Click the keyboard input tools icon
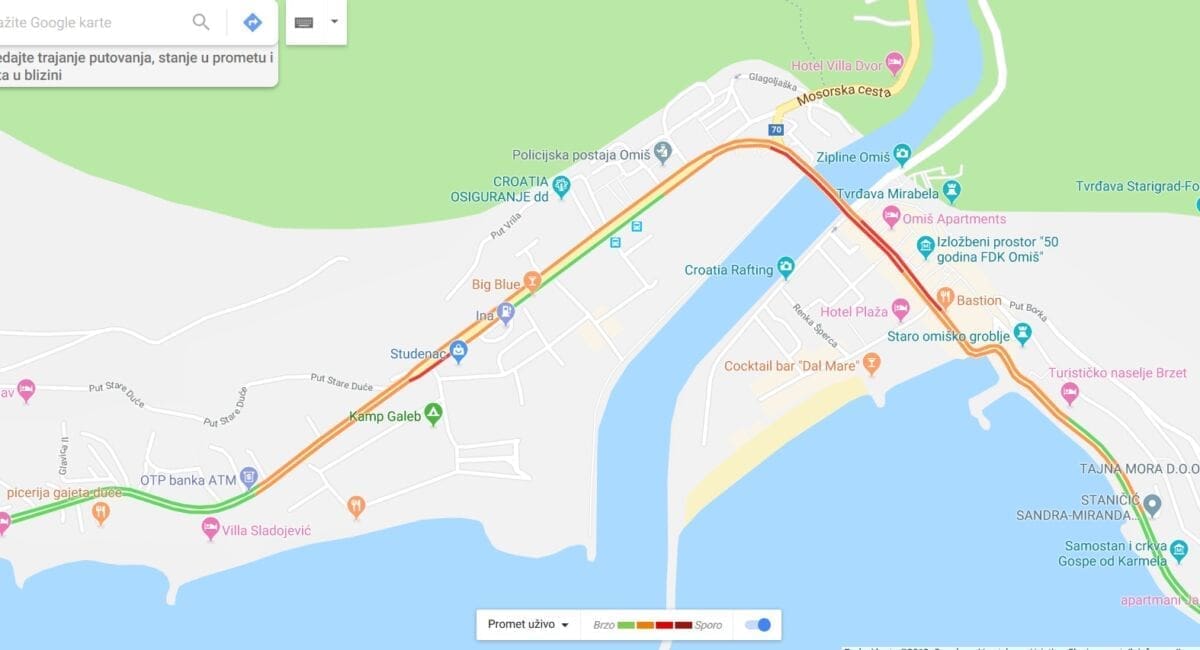The width and height of the screenshot is (1200, 650). [304, 22]
